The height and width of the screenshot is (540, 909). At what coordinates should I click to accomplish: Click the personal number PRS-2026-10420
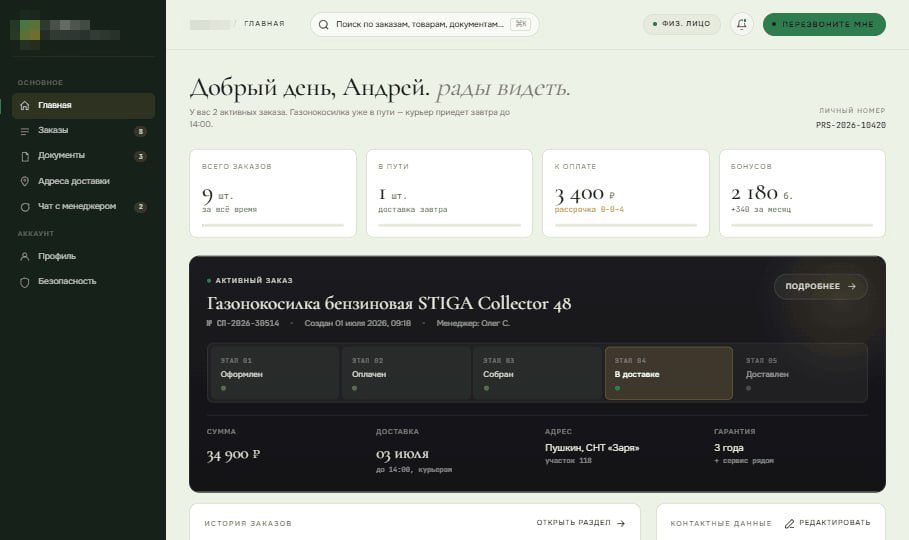point(850,125)
